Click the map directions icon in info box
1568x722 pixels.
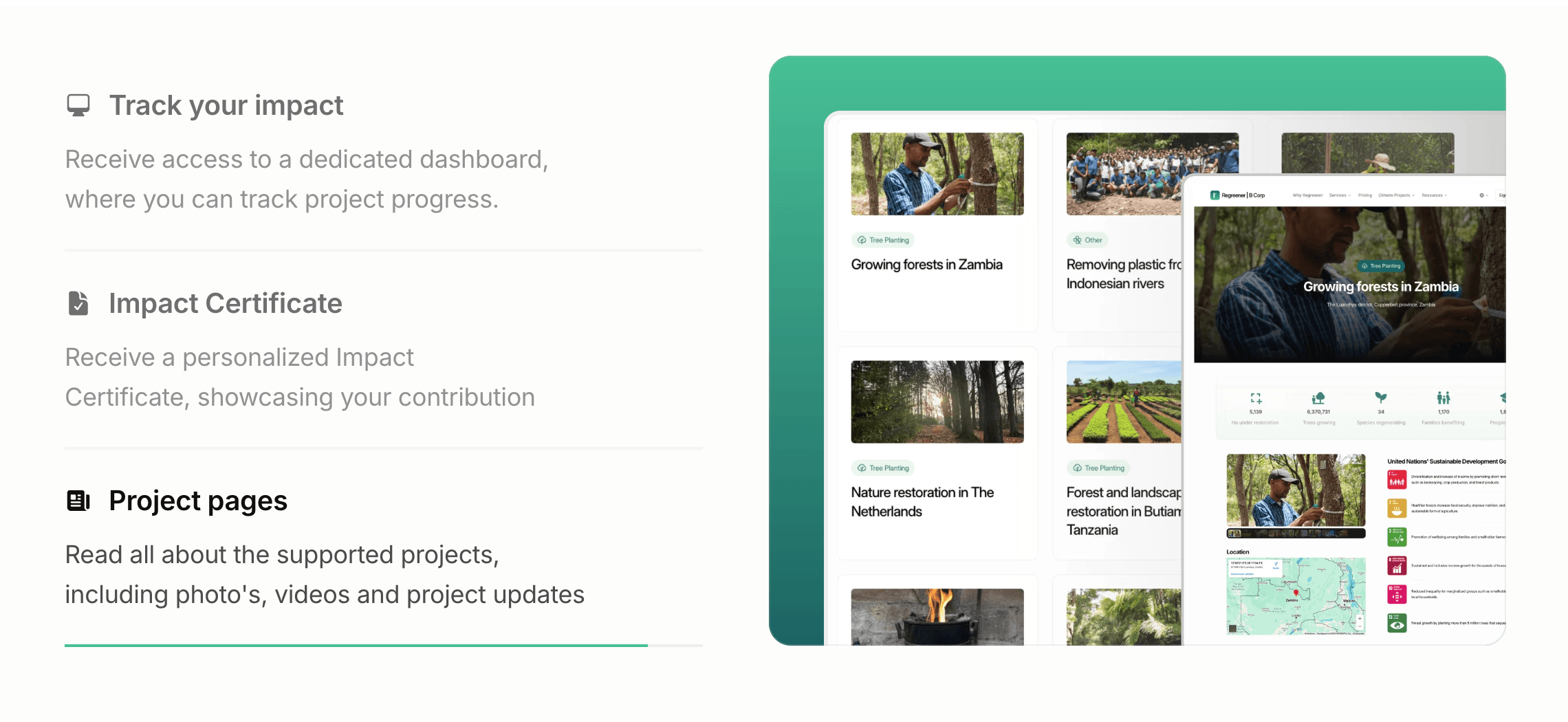1276,564
